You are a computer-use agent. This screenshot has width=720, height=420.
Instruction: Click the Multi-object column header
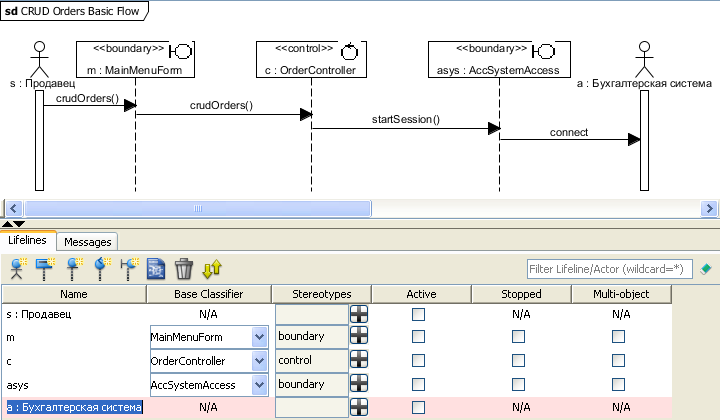click(621, 294)
